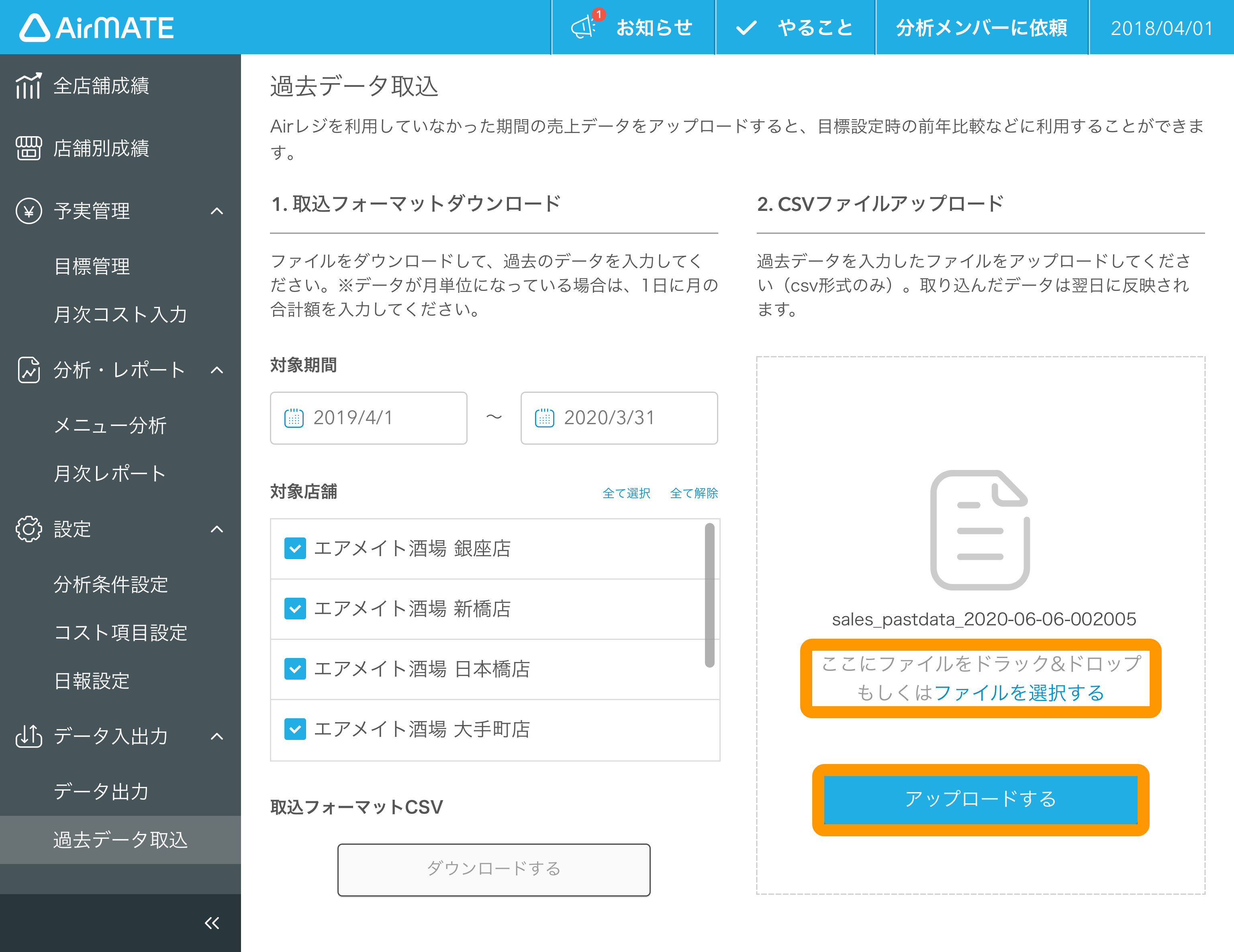Click the report icon for 分析・レポート
This screenshot has height=952, width=1234.
point(28,370)
